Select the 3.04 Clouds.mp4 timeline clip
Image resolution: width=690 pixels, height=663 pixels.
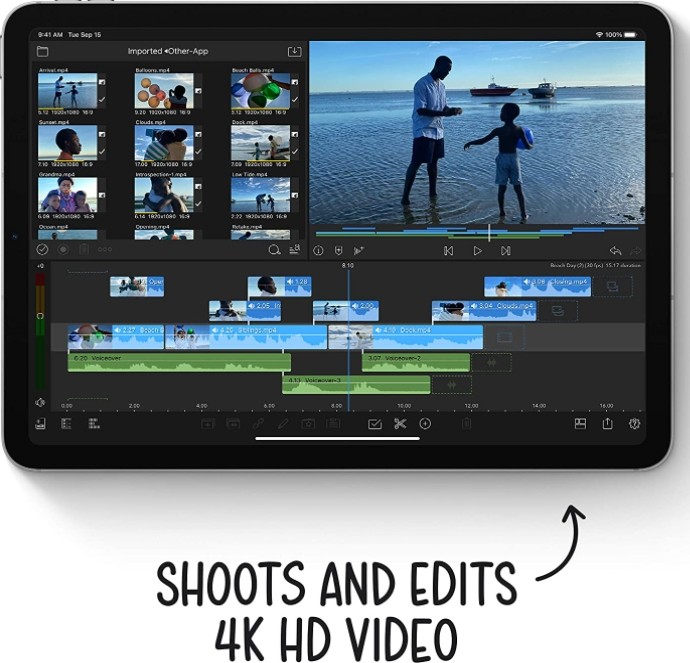(x=484, y=311)
